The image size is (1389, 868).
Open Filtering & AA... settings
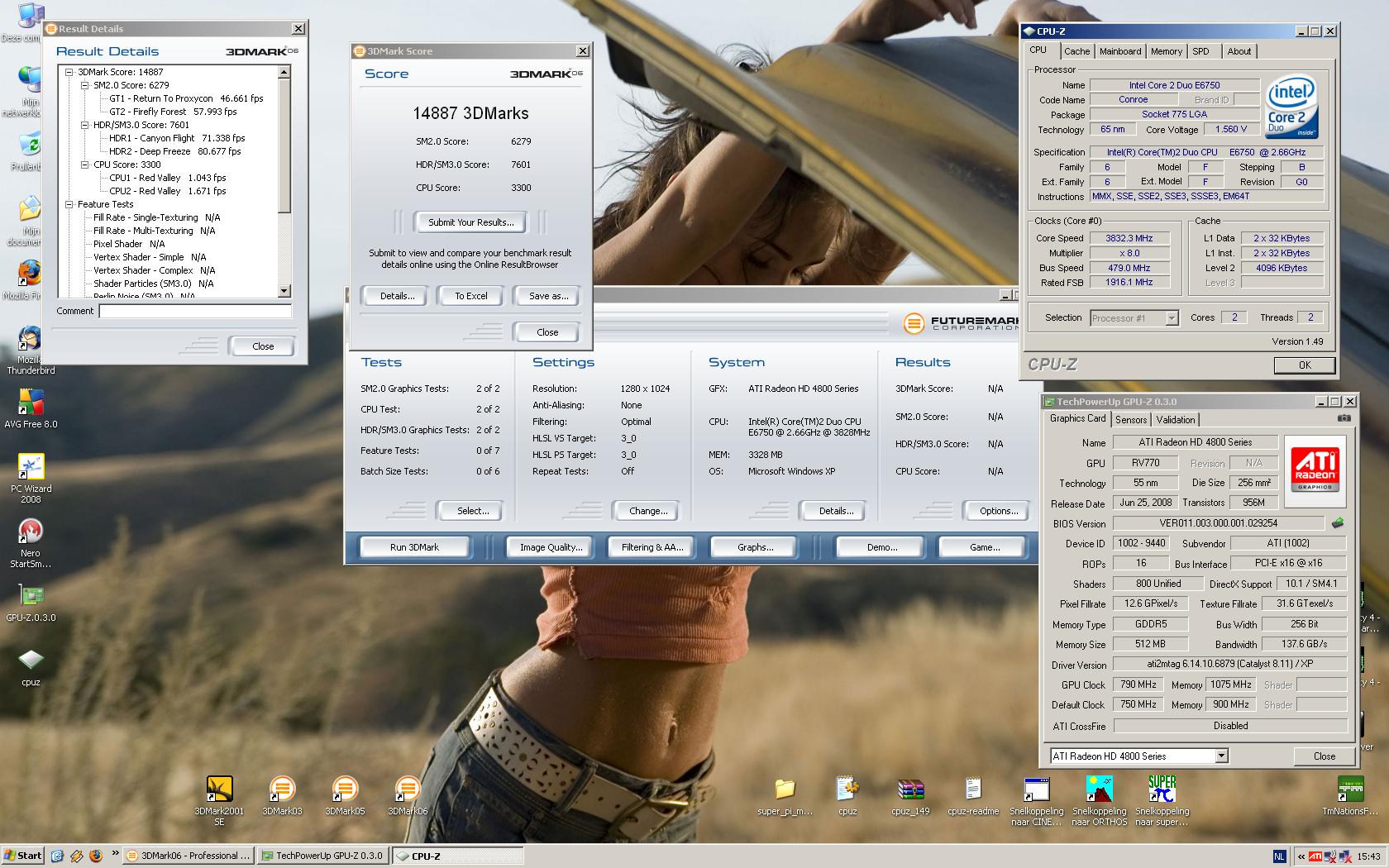pyautogui.click(x=652, y=547)
